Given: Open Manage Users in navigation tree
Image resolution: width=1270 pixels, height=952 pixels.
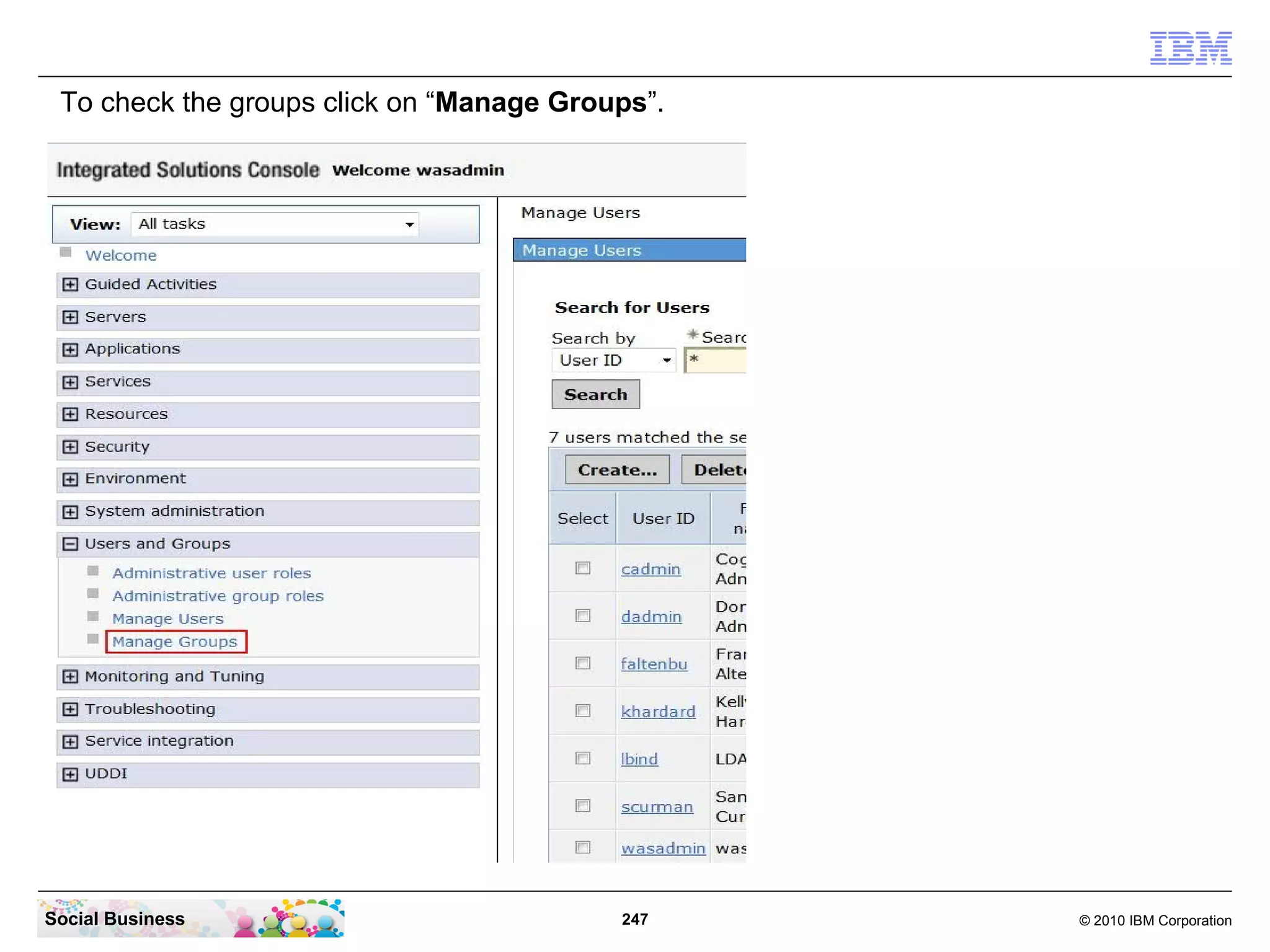Looking at the screenshot, I should click(167, 619).
